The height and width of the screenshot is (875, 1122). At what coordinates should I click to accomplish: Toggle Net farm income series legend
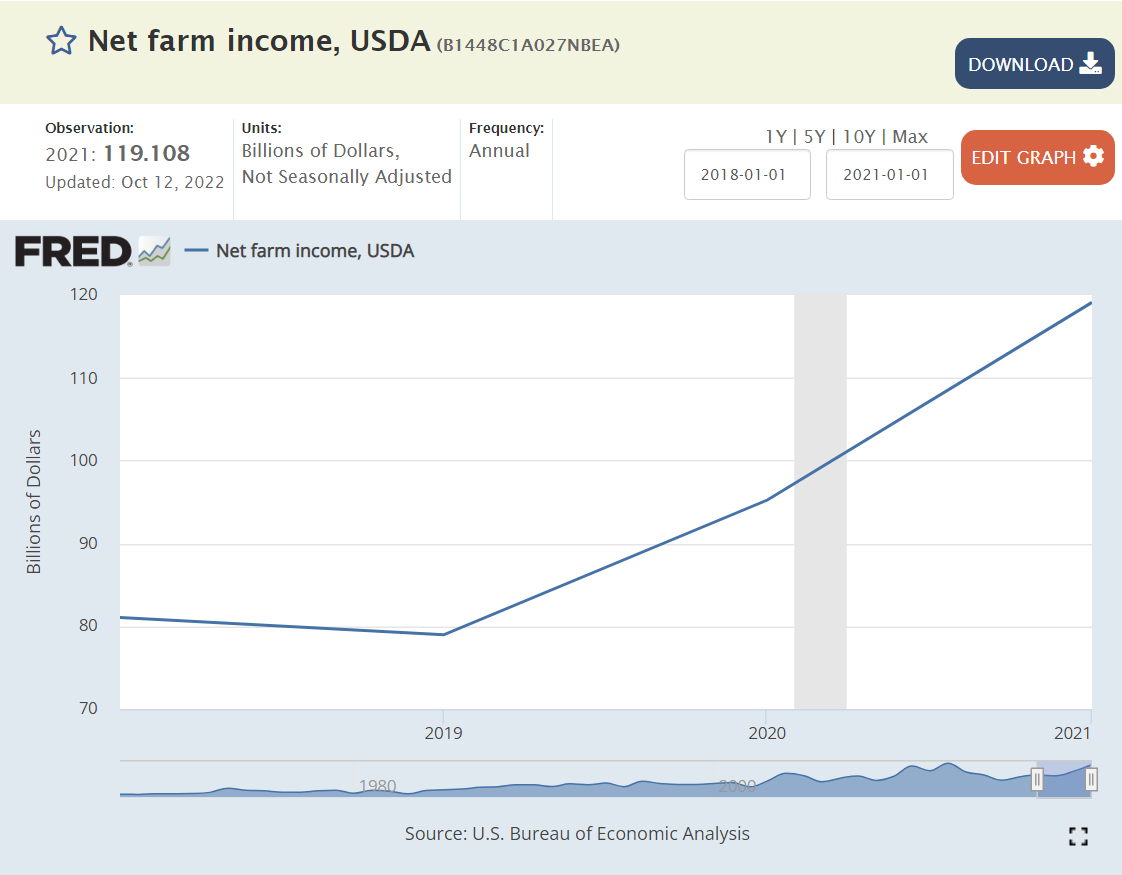(300, 251)
